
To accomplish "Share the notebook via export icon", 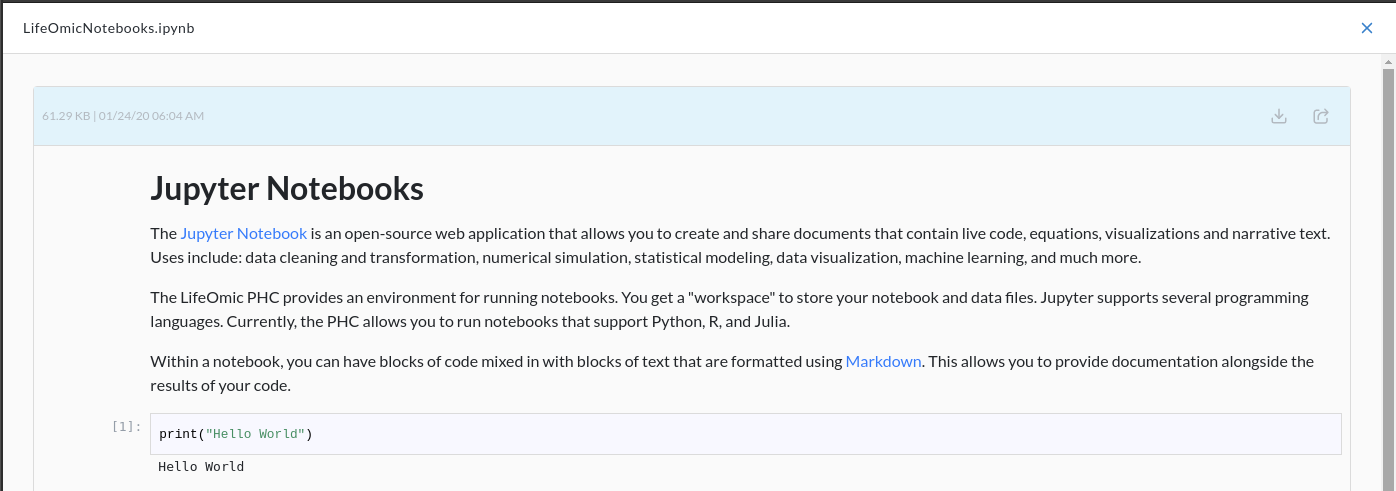I will coord(1320,116).
